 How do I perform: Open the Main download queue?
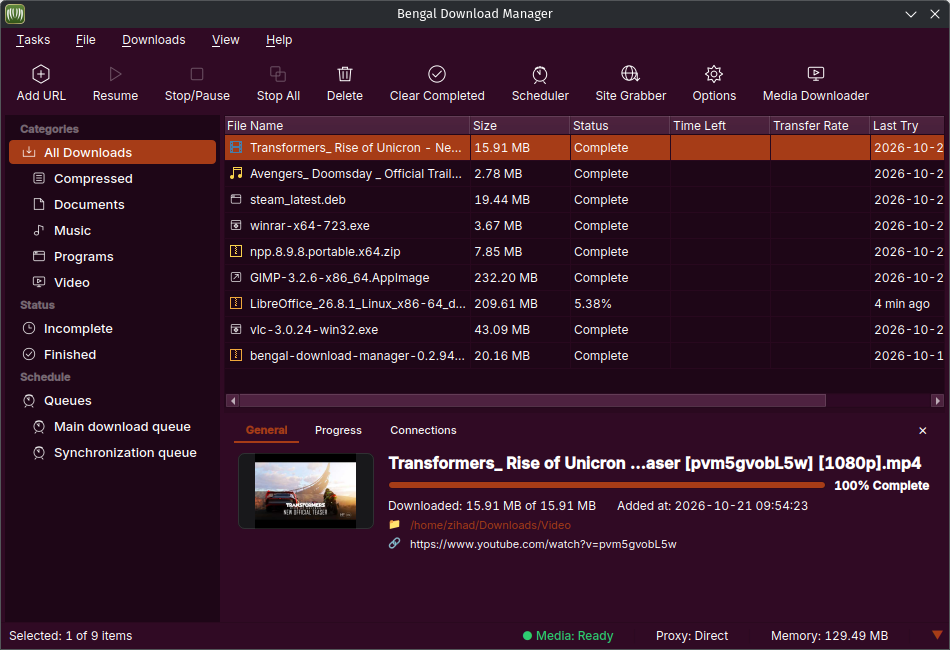(x=112, y=426)
